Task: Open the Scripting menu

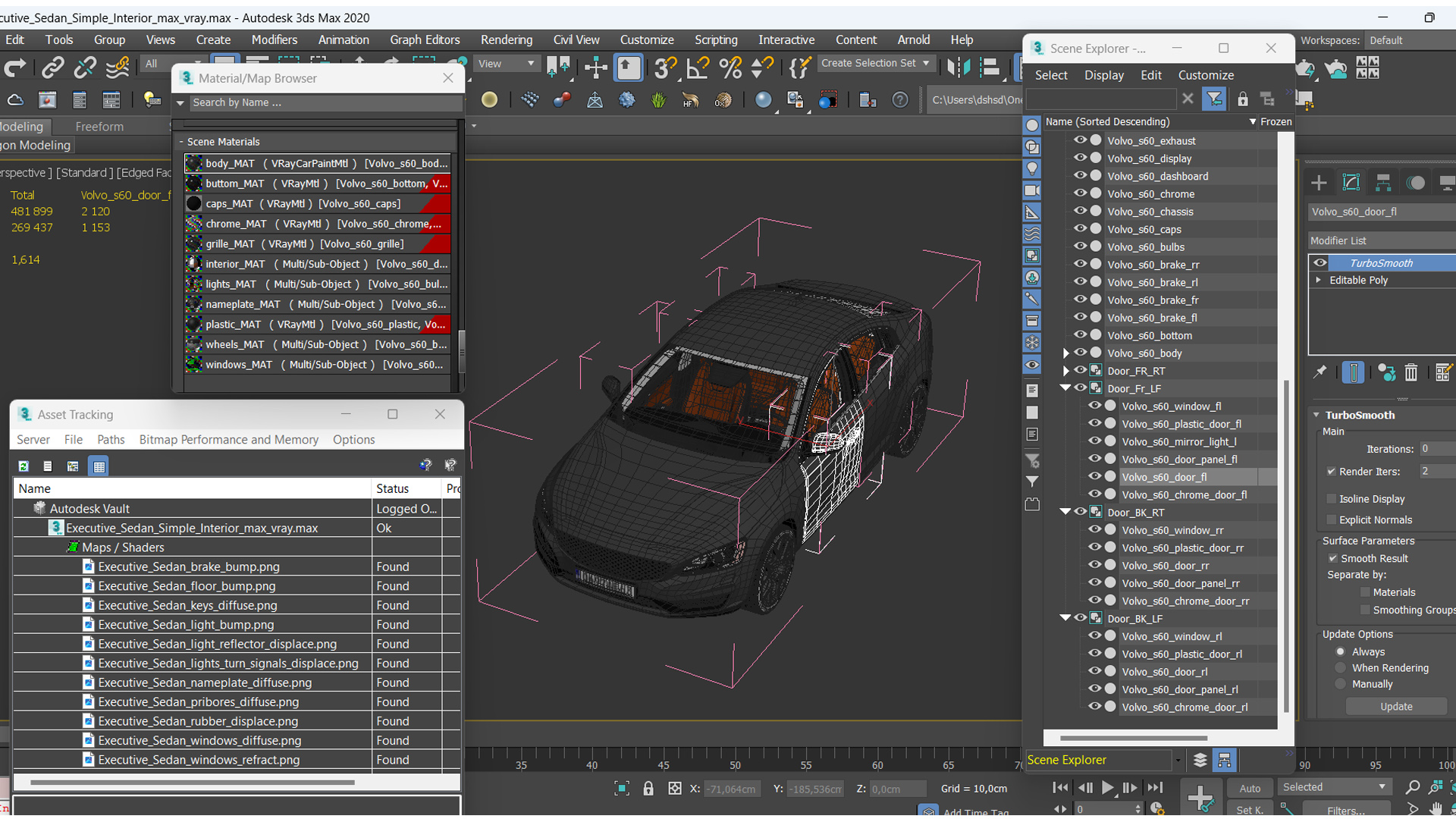Action: pos(716,39)
